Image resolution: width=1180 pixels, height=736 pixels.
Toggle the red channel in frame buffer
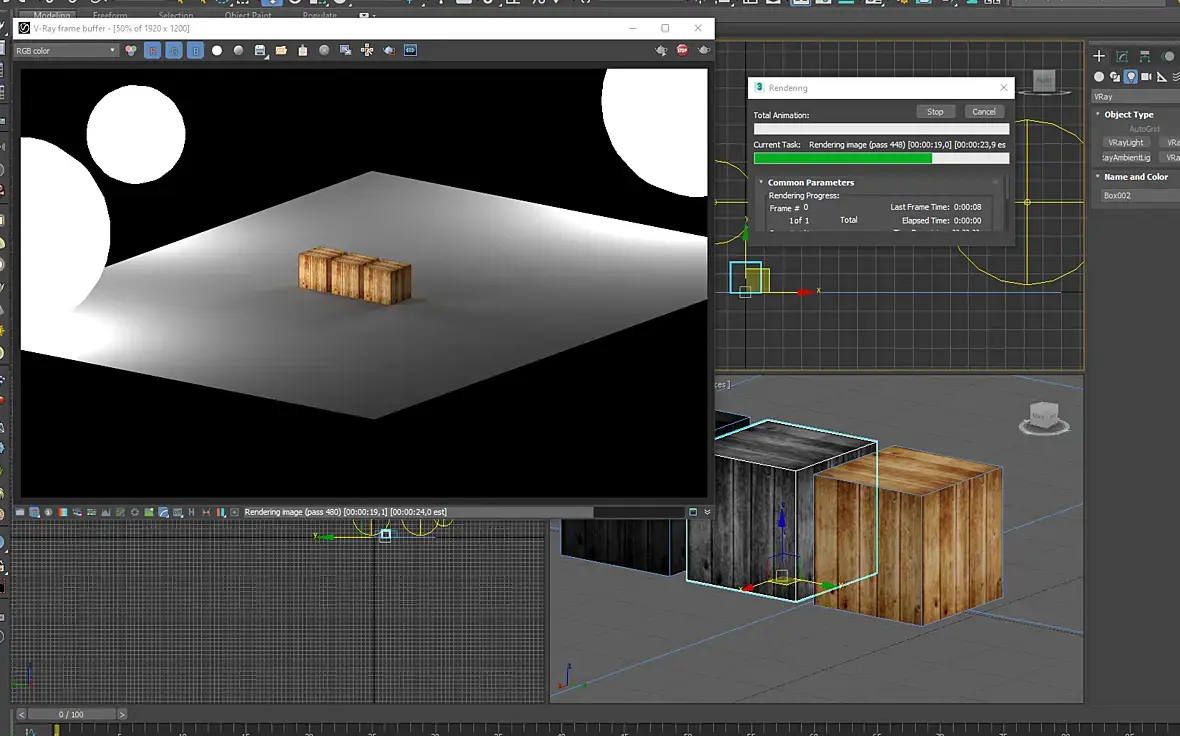coord(153,50)
